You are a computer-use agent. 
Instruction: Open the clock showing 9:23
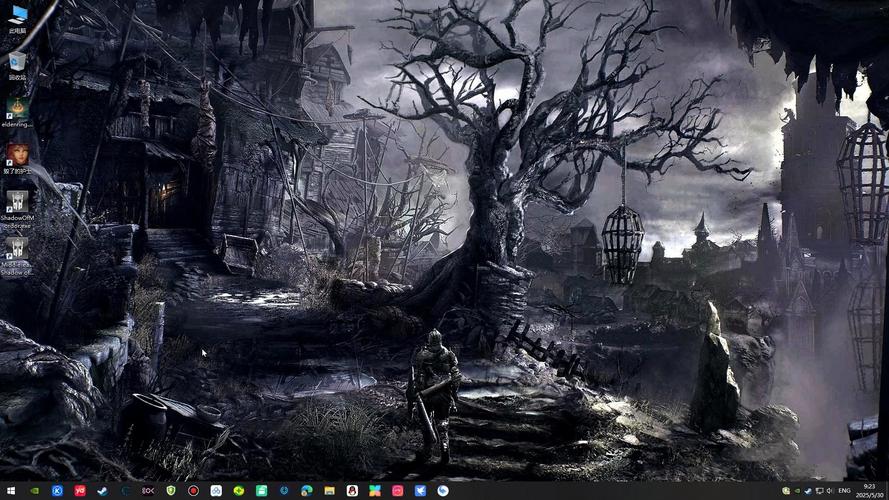(x=870, y=491)
